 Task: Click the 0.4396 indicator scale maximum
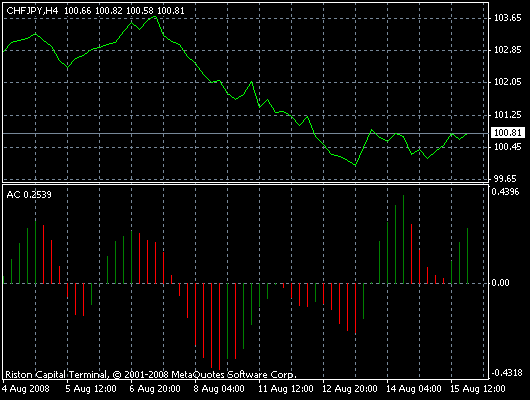click(x=505, y=192)
